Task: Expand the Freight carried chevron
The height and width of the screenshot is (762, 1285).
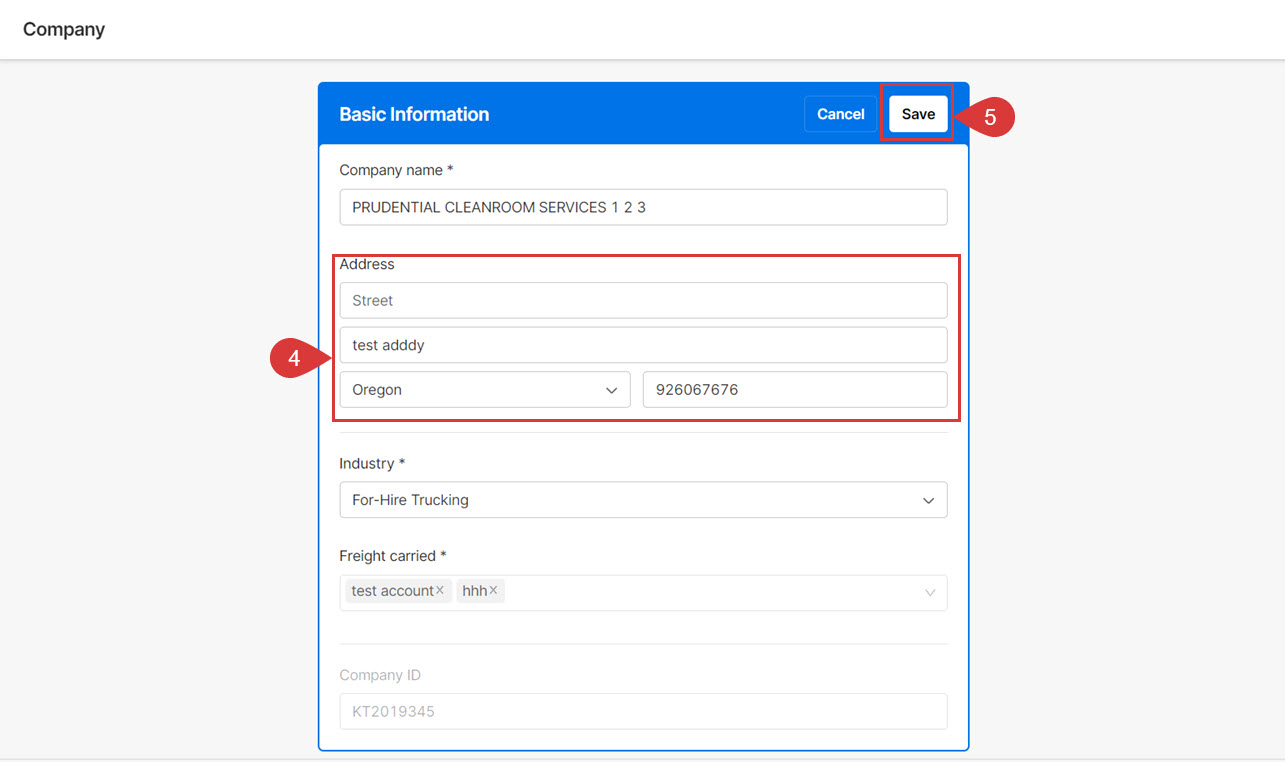Action: pyautogui.click(x=930, y=592)
